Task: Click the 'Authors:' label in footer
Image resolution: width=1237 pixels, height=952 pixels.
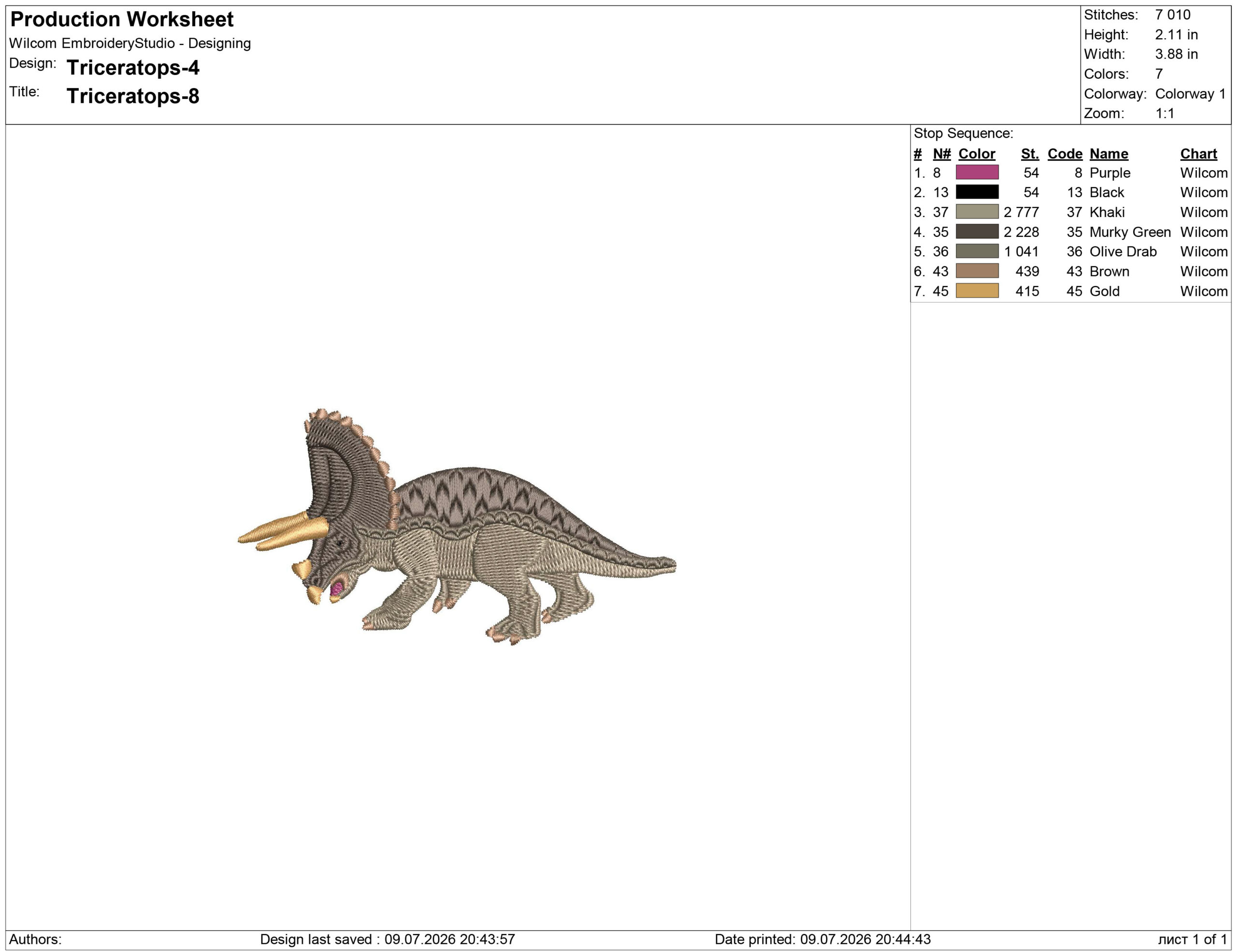Action: click(x=35, y=939)
